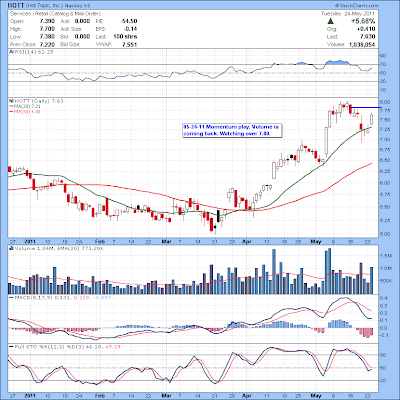The height and width of the screenshot is (400, 400).
Task: Click the Apr label on price axis
Action: (x=247, y=241)
